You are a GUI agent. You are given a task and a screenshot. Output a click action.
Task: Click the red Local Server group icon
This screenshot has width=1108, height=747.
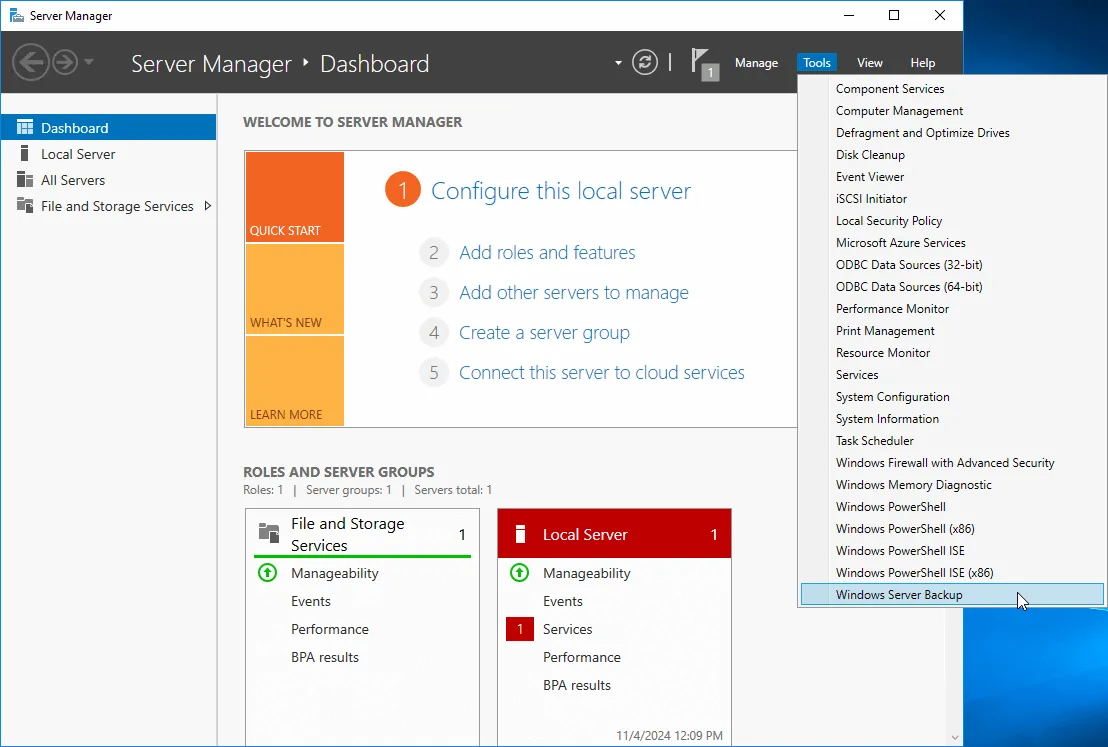(x=519, y=533)
